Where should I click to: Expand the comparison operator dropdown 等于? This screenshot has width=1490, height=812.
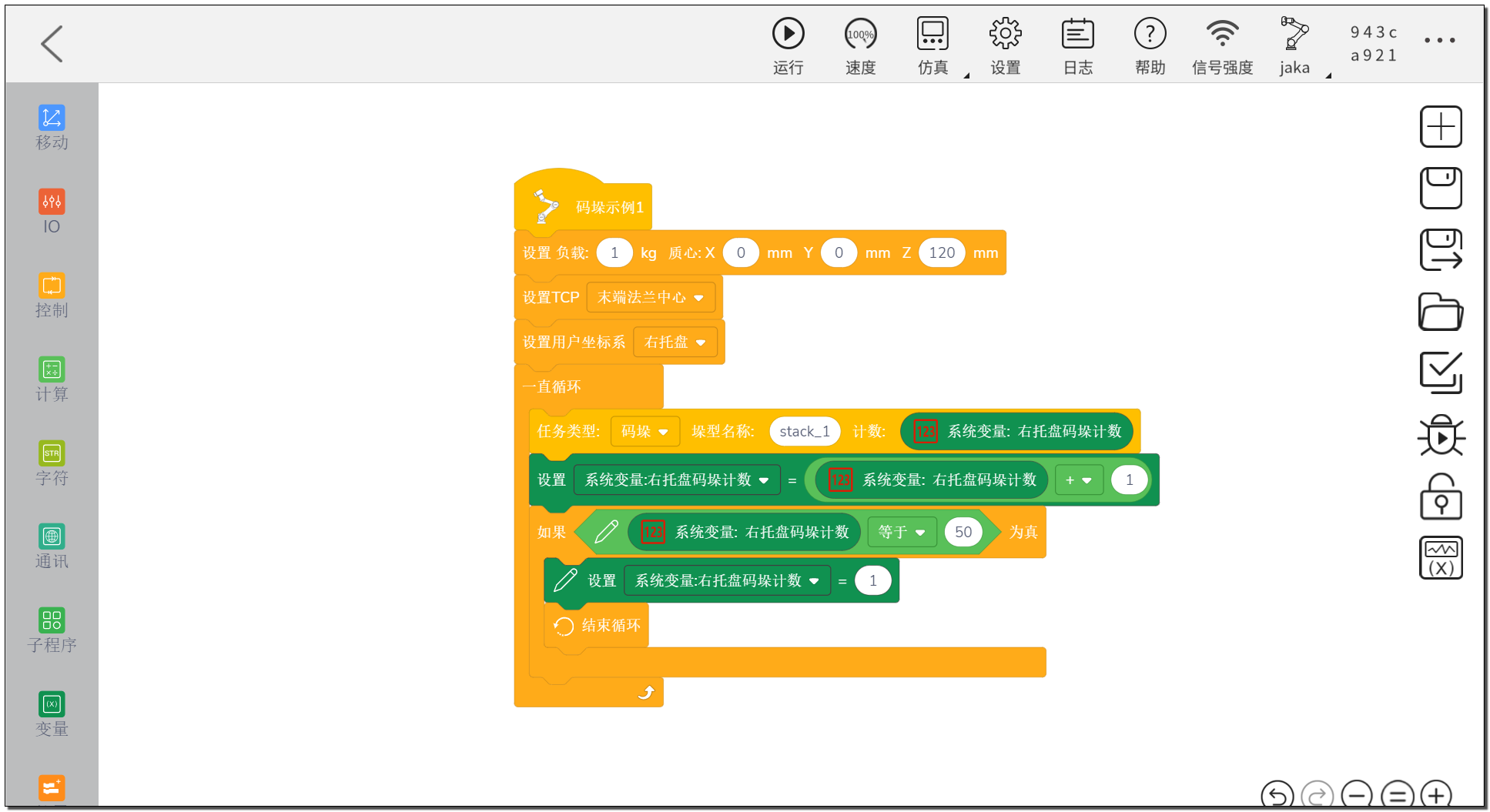pos(902,532)
